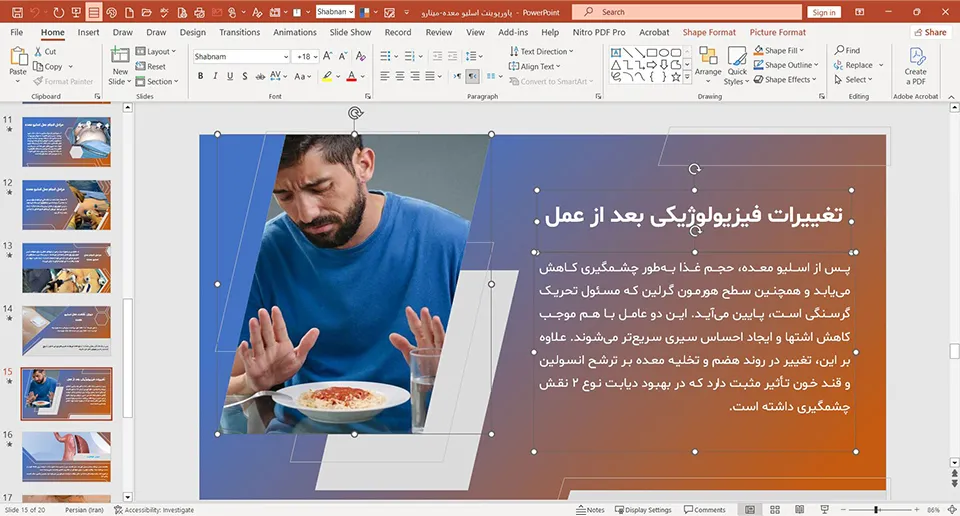Insert a New Slide
This screenshot has width=960, height=516.
[119, 66]
